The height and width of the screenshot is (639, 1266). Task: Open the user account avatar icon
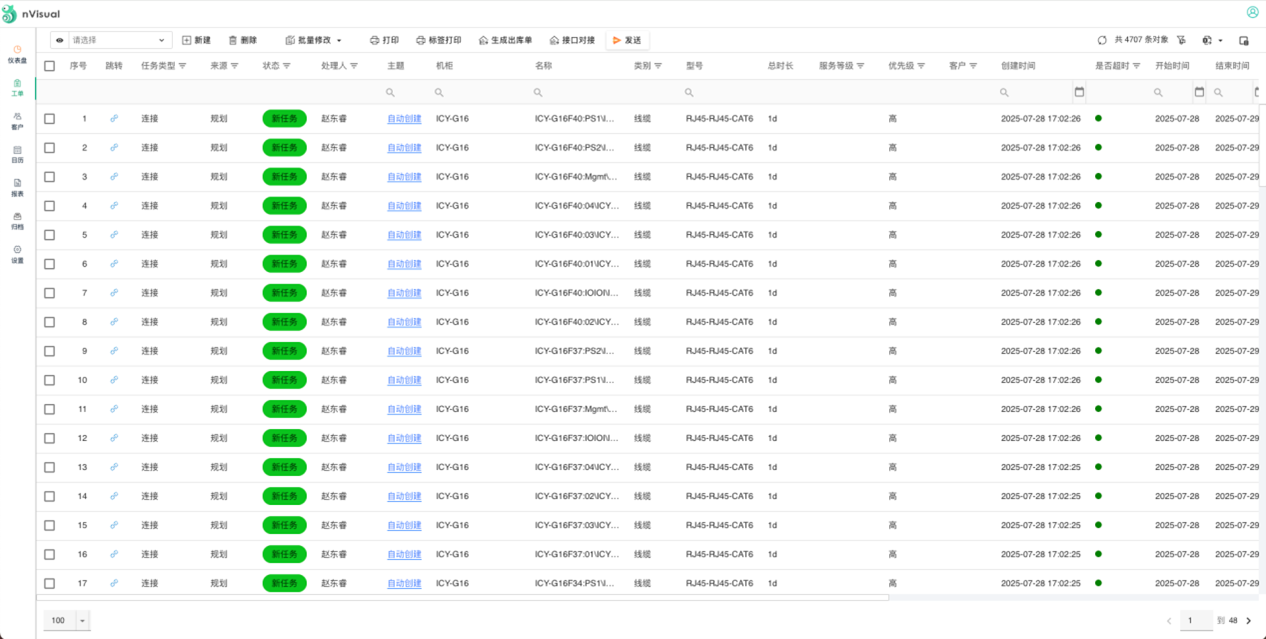point(1252,12)
